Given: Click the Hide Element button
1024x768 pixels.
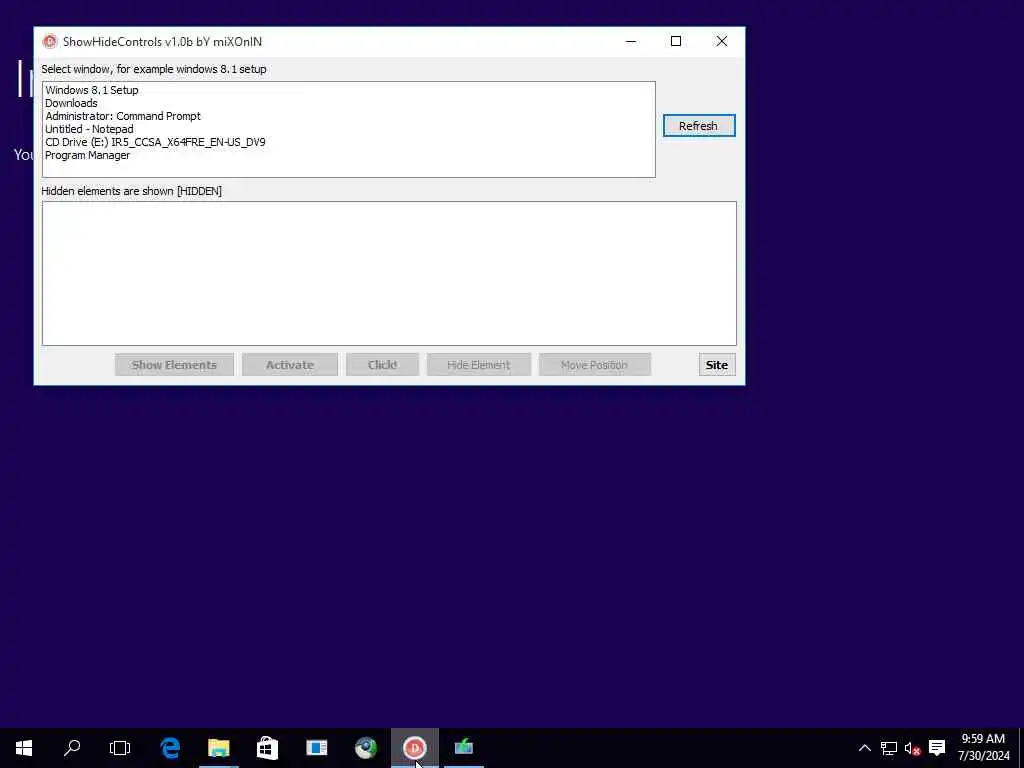Looking at the screenshot, I should (479, 365).
